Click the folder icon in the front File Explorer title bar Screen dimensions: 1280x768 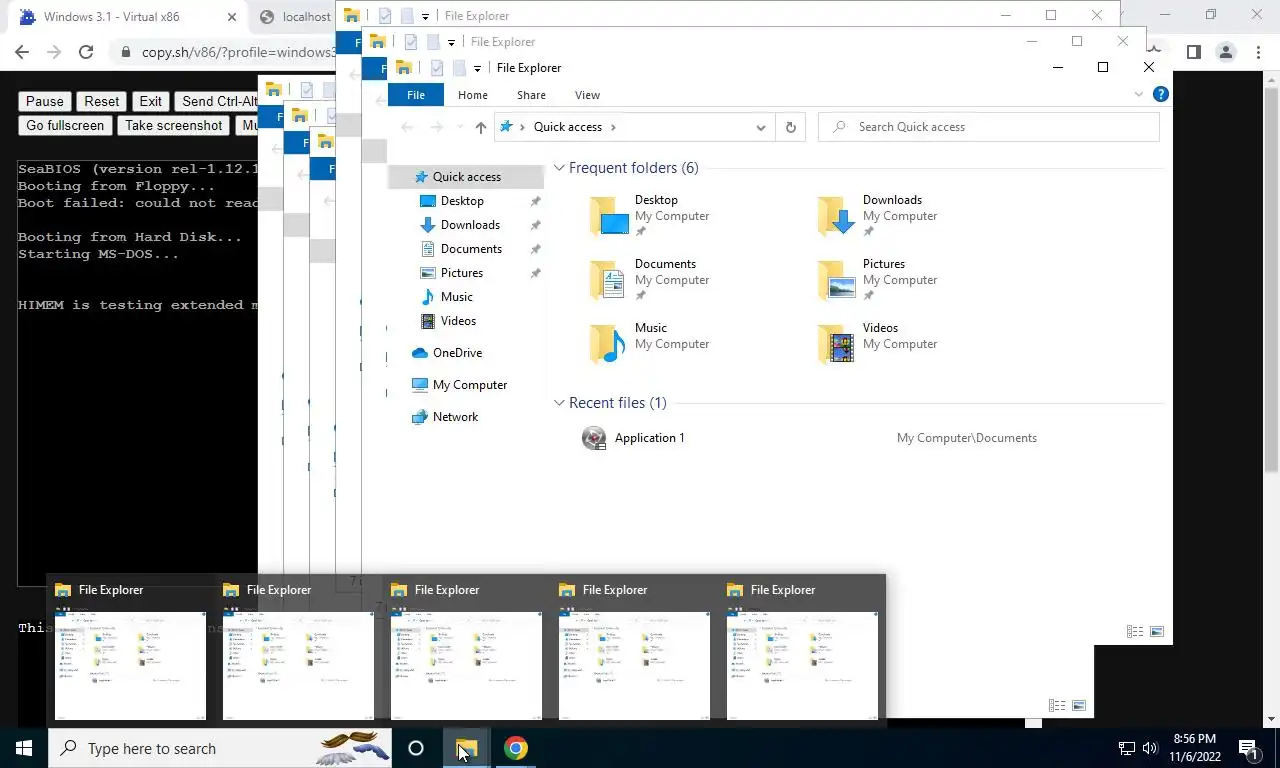pos(404,68)
